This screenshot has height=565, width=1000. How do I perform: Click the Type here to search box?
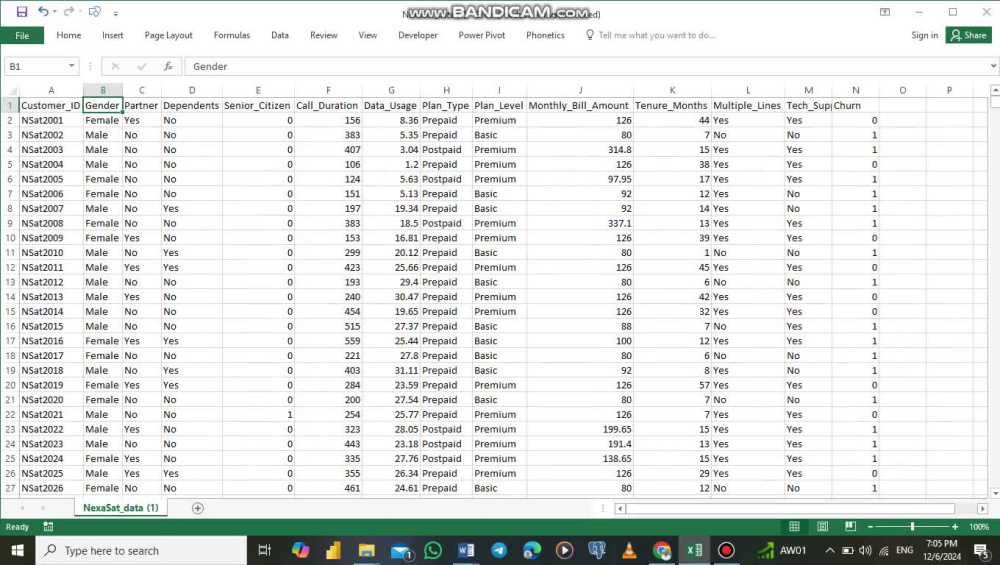[x=141, y=550]
